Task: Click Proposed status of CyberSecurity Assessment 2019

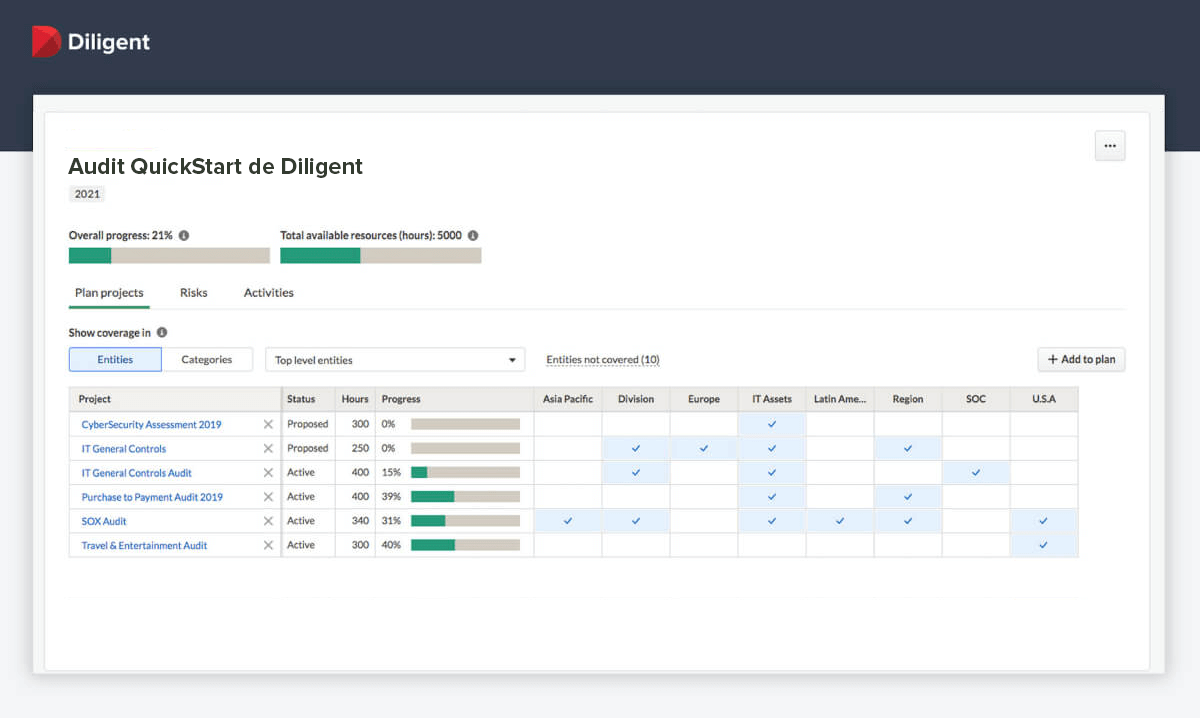Action: (x=308, y=424)
